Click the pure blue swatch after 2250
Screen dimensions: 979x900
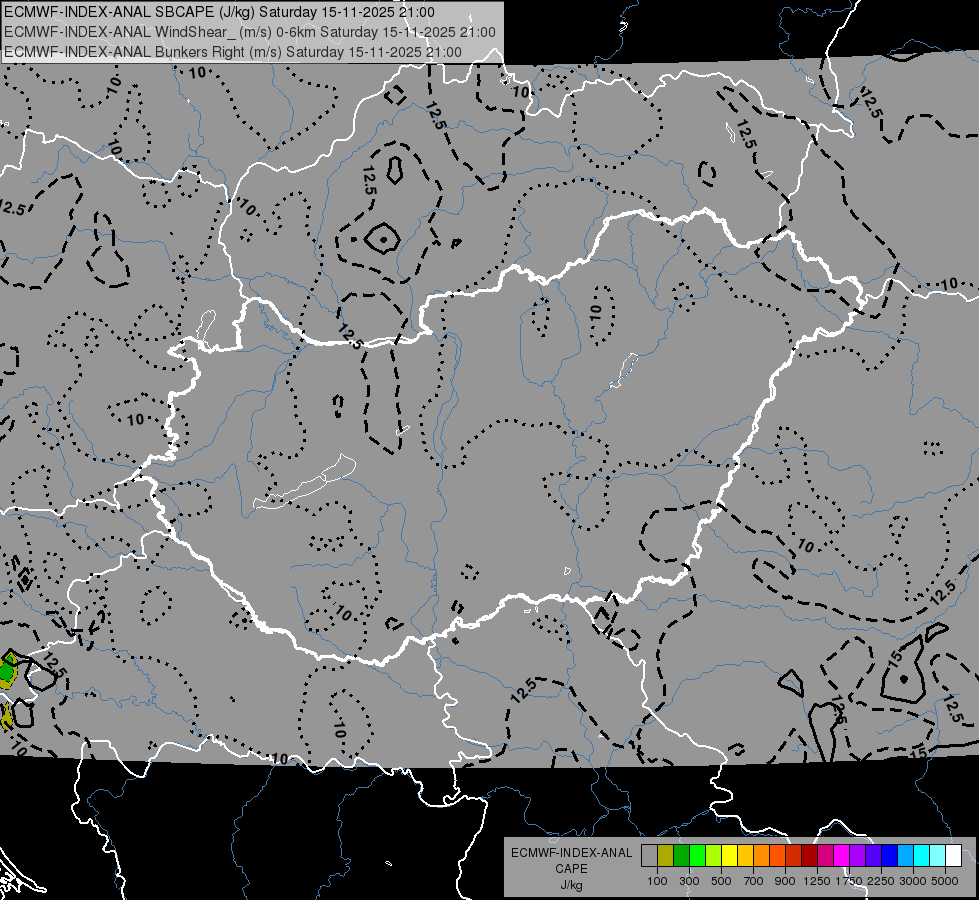point(889,856)
